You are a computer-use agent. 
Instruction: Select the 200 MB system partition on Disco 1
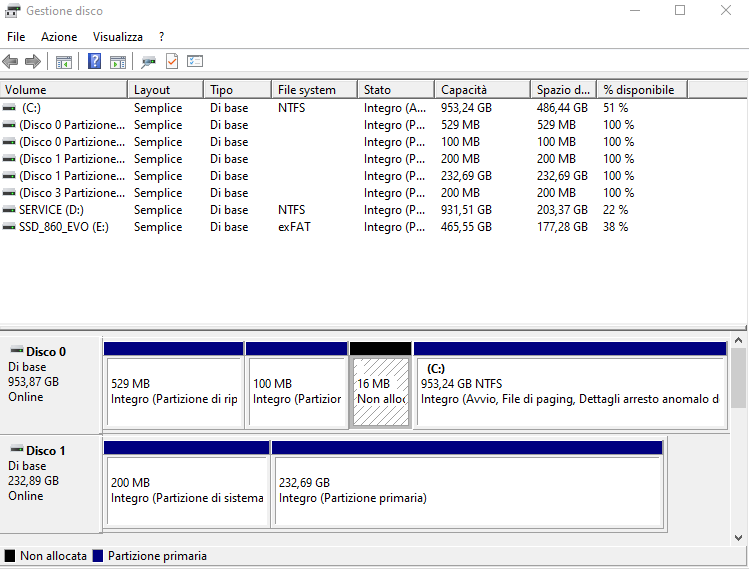(187, 484)
